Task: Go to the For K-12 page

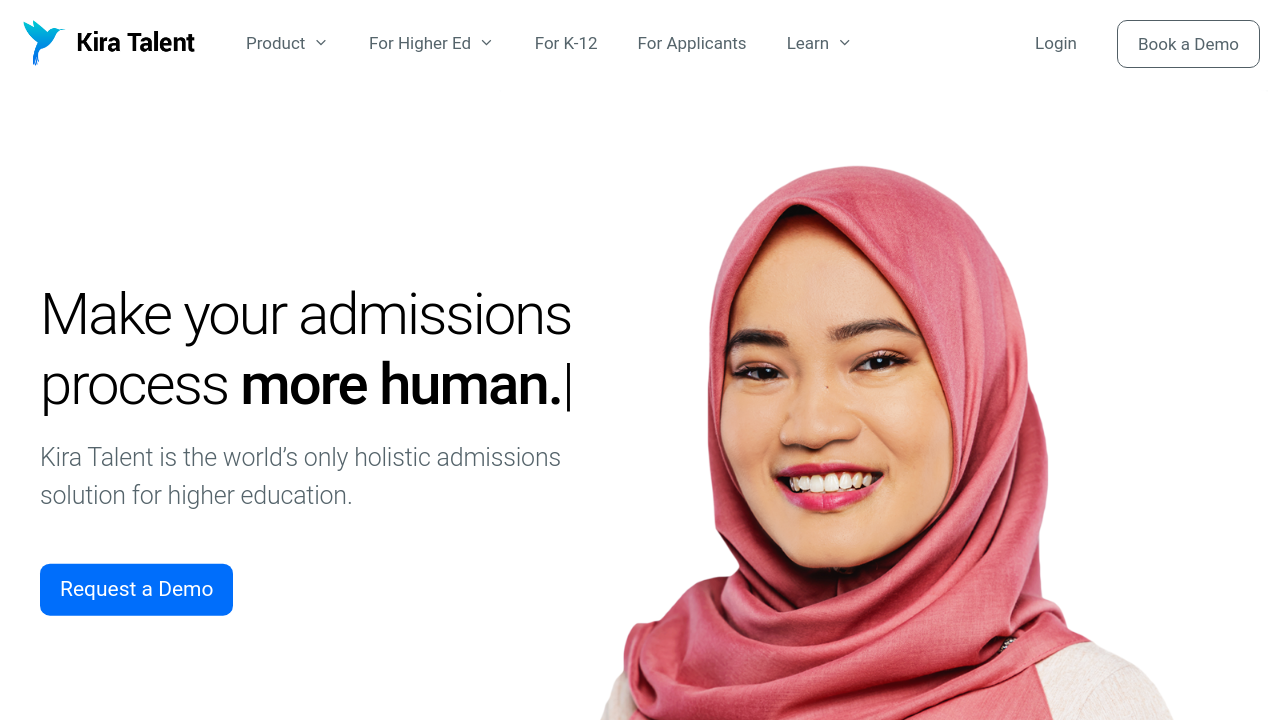Action: click(x=566, y=43)
